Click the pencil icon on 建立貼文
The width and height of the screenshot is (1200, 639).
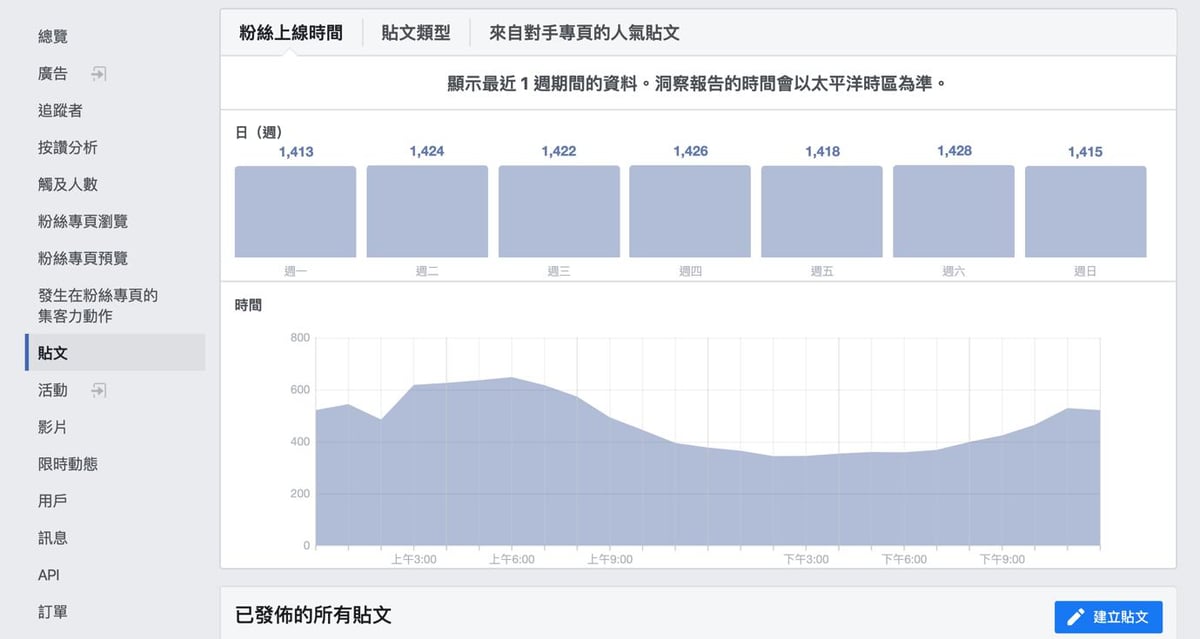click(x=1076, y=617)
